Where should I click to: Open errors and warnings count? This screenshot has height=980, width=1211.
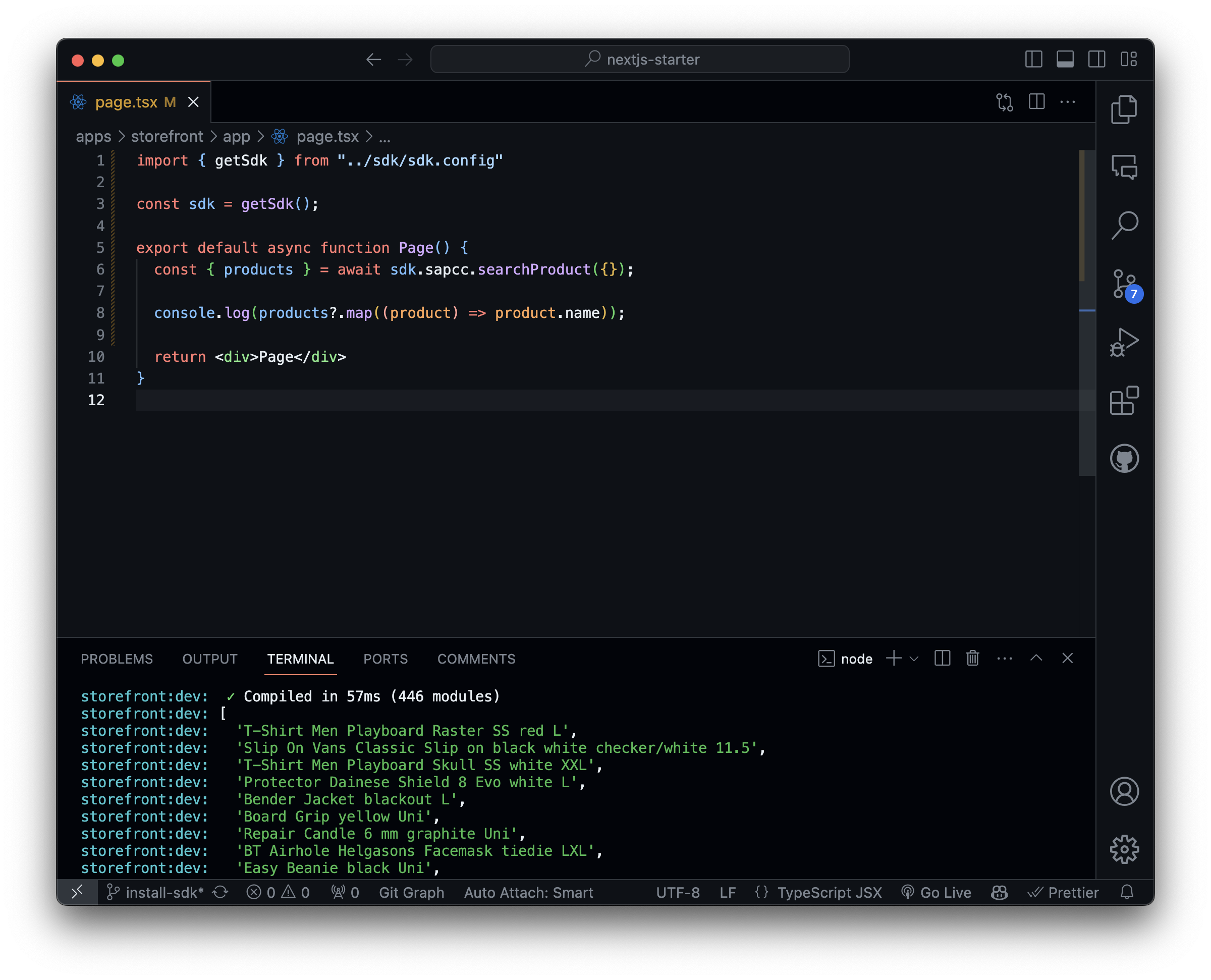[x=278, y=893]
